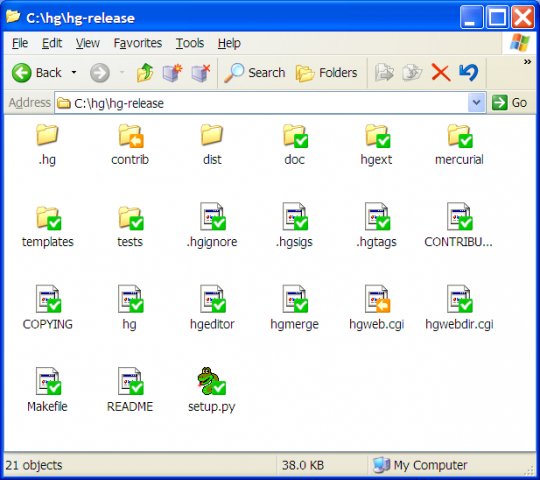The width and height of the screenshot is (540, 480).
Task: Open the Forward history dropdown arrow
Action: click(x=122, y=73)
